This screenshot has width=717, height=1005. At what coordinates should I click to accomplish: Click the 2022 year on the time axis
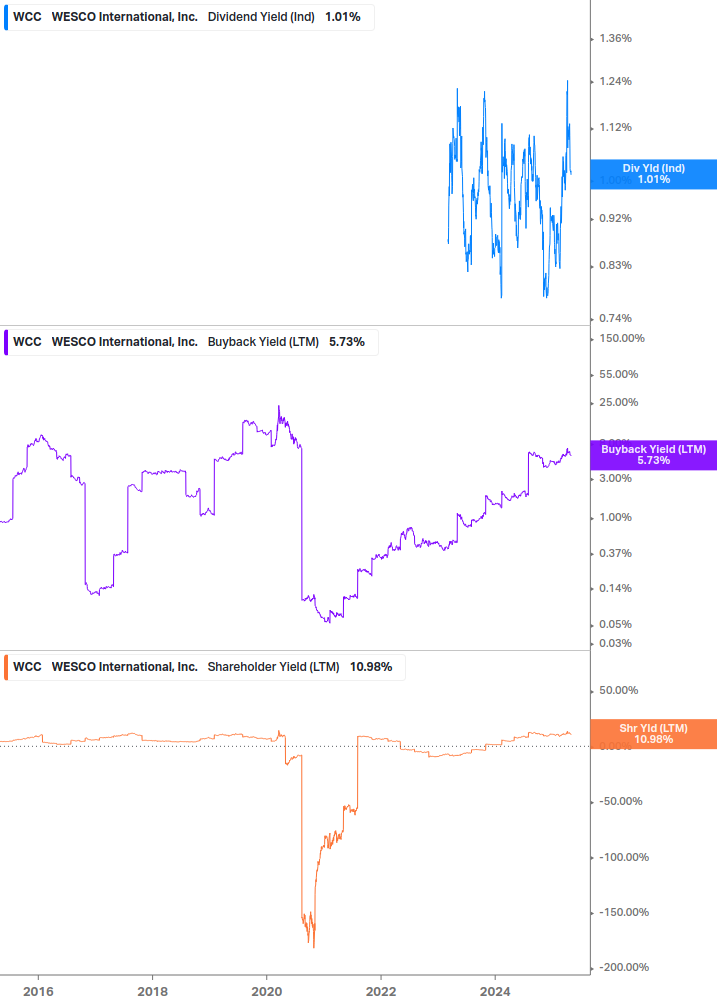pyautogui.click(x=381, y=992)
